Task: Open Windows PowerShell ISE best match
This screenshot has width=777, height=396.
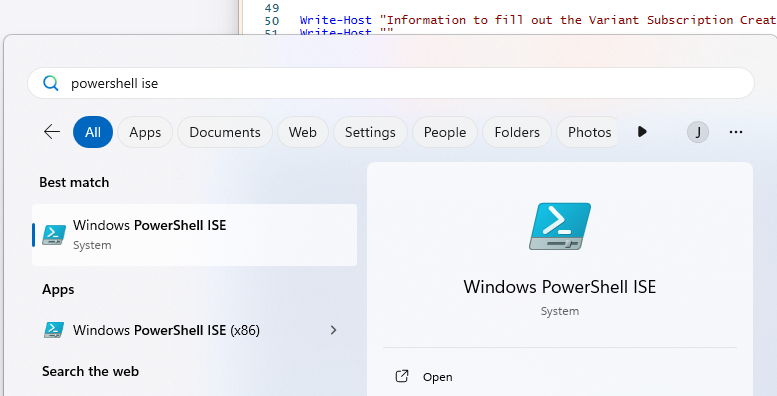Action: click(x=194, y=234)
